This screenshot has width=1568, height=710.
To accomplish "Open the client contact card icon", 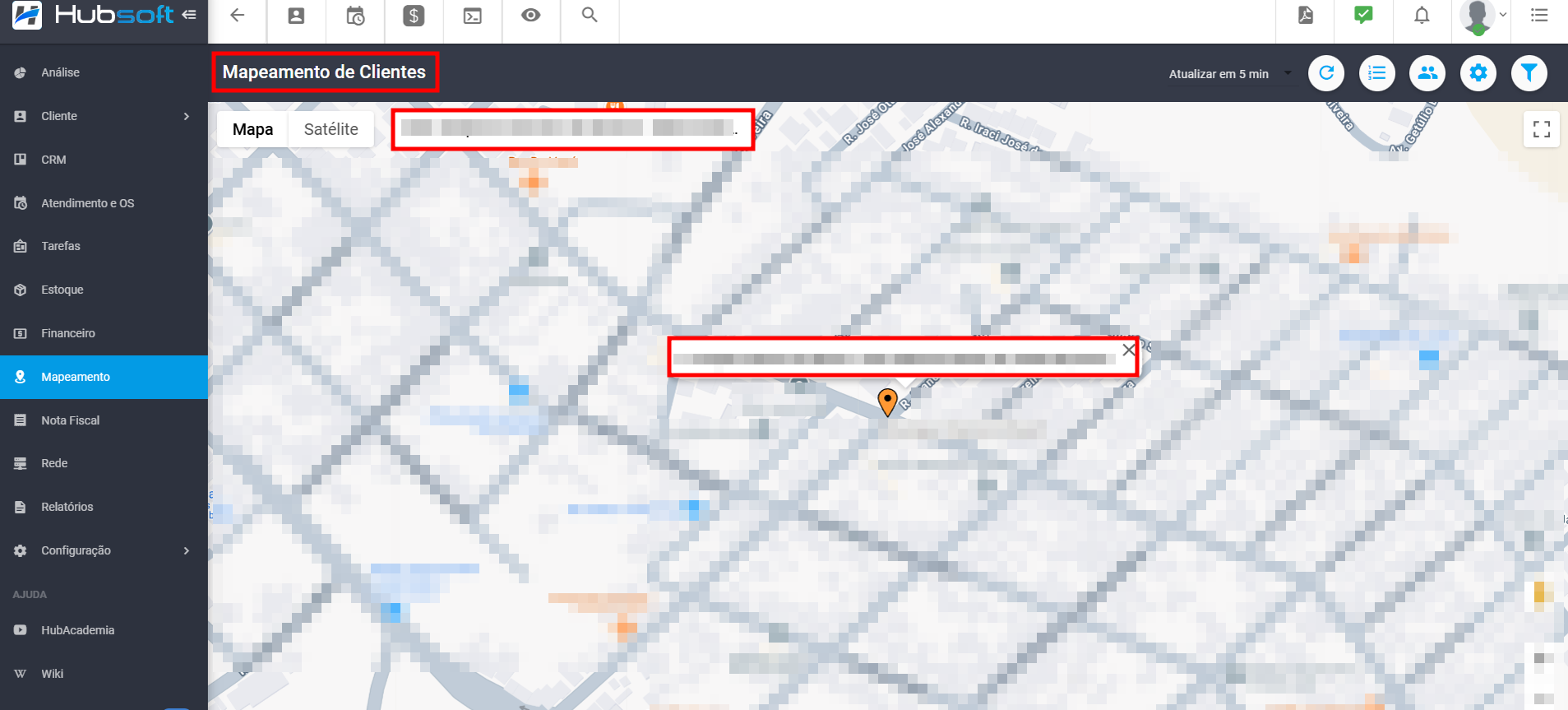I will coord(296,16).
